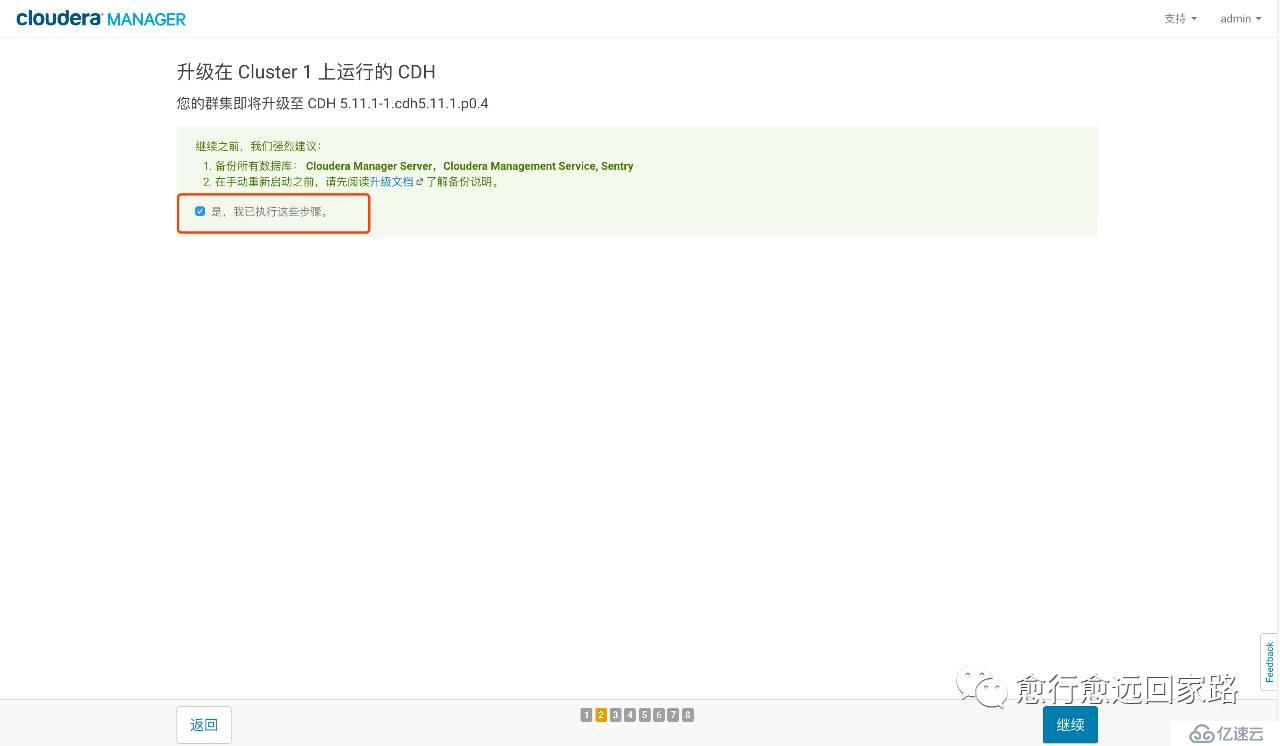Go to wizard step 1
Image resolution: width=1280 pixels, height=746 pixels.
(586, 715)
